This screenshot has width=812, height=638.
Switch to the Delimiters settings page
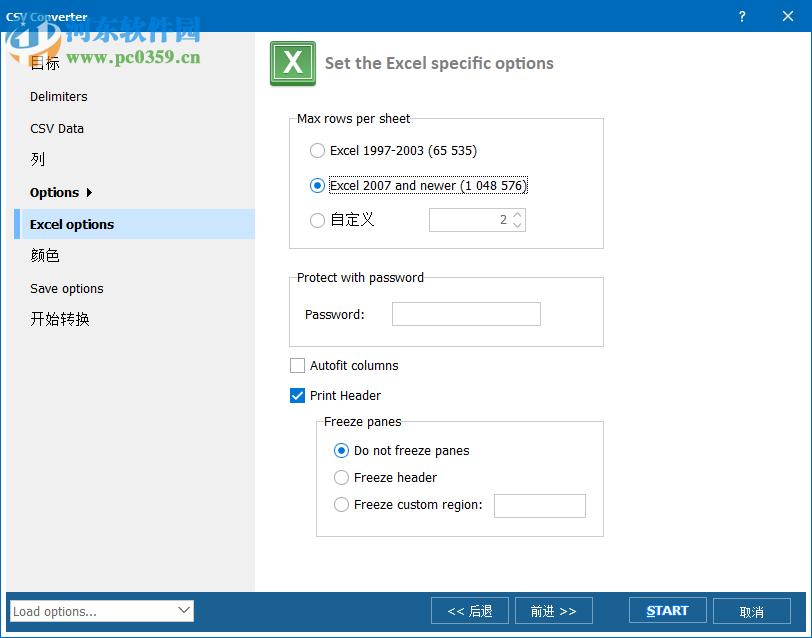tap(58, 96)
